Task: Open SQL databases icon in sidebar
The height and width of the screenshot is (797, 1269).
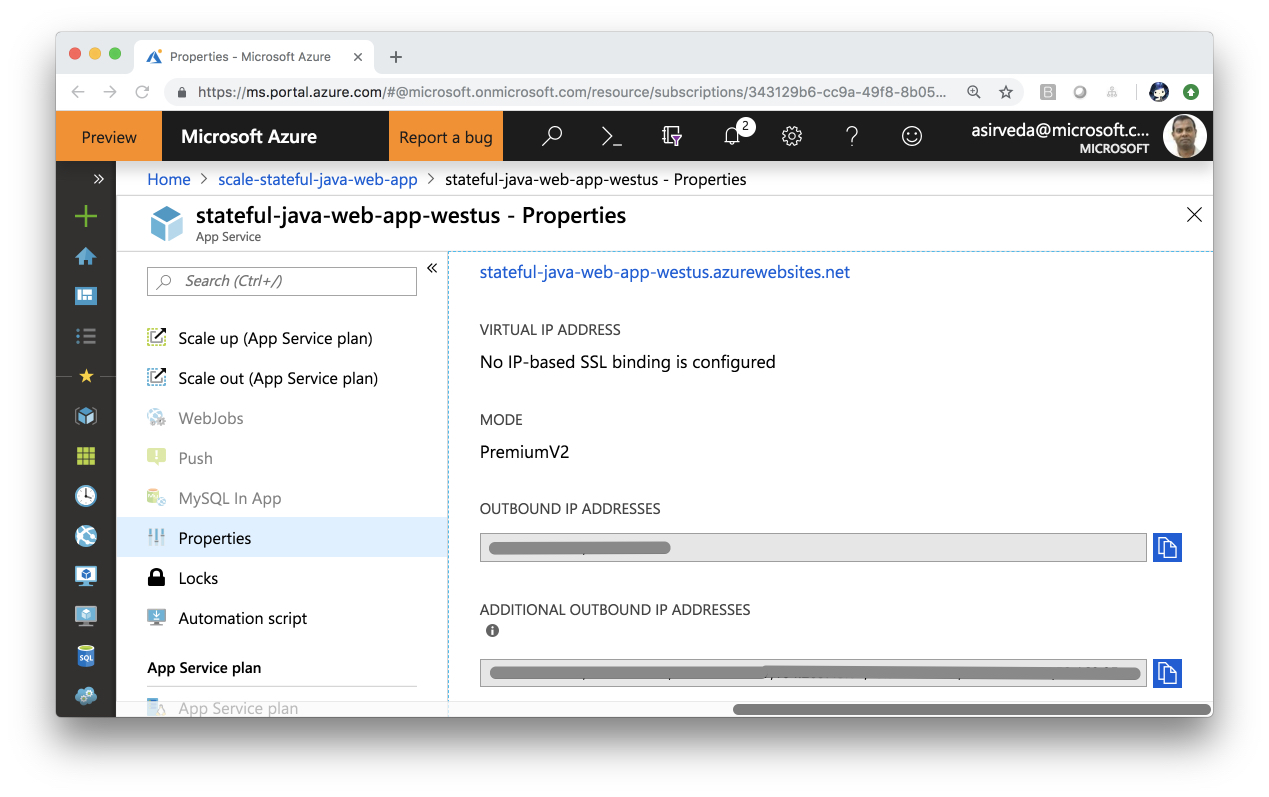Action: (x=86, y=656)
